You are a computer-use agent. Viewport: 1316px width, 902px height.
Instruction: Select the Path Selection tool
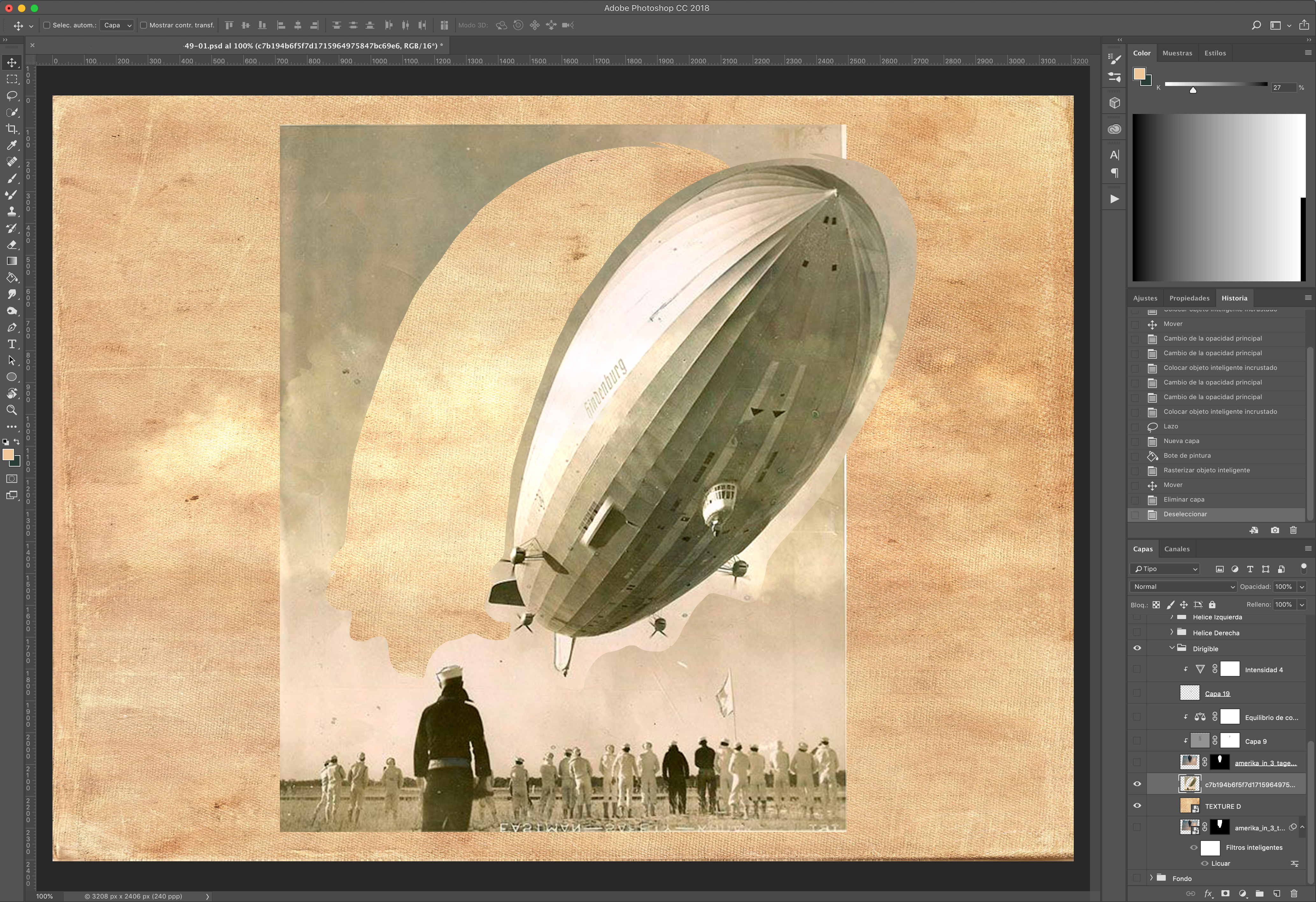[x=12, y=360]
